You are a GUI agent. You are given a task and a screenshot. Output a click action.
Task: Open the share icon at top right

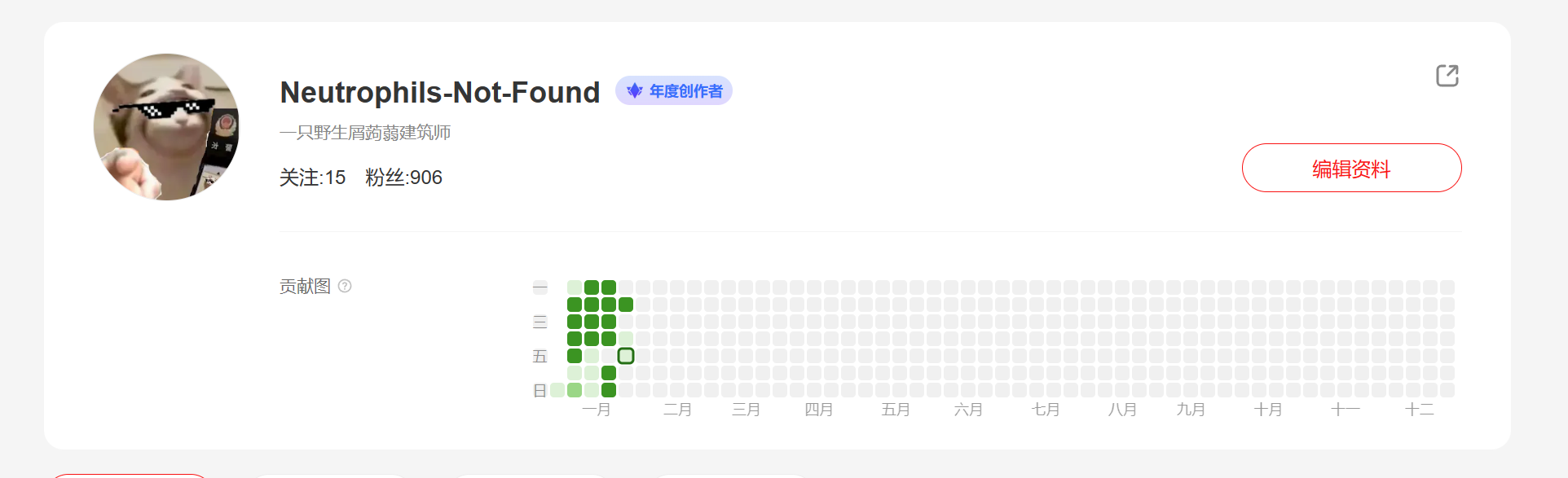(1447, 76)
